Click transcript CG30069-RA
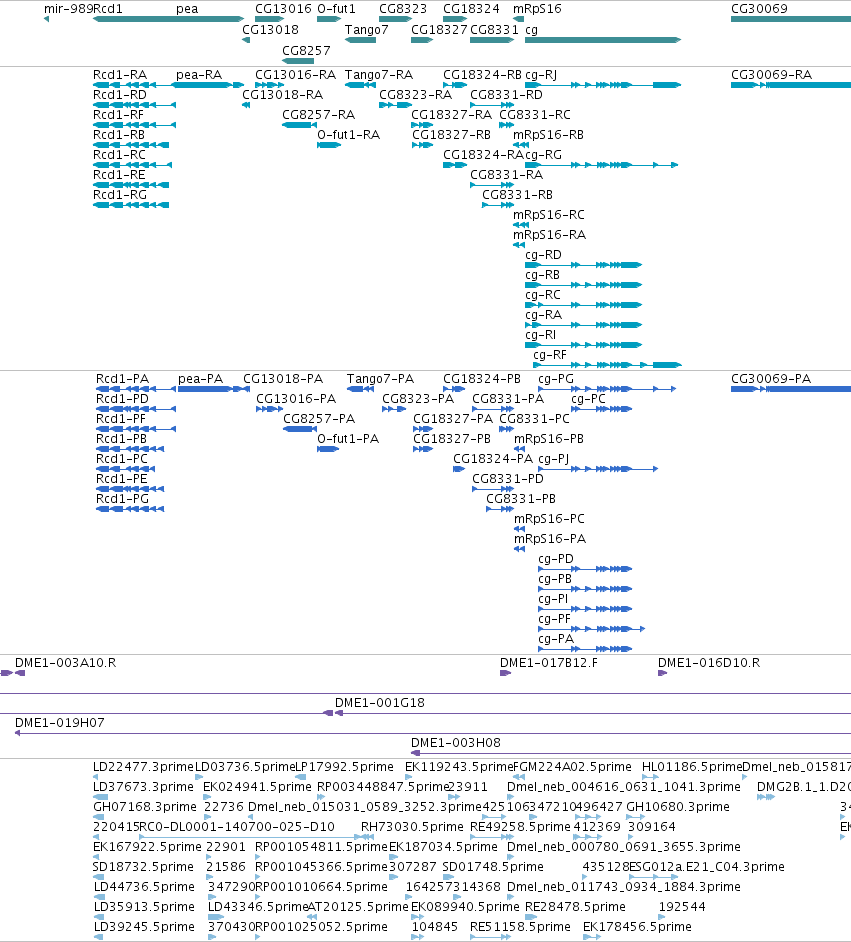This screenshot has height=942, width=851. coord(771,75)
